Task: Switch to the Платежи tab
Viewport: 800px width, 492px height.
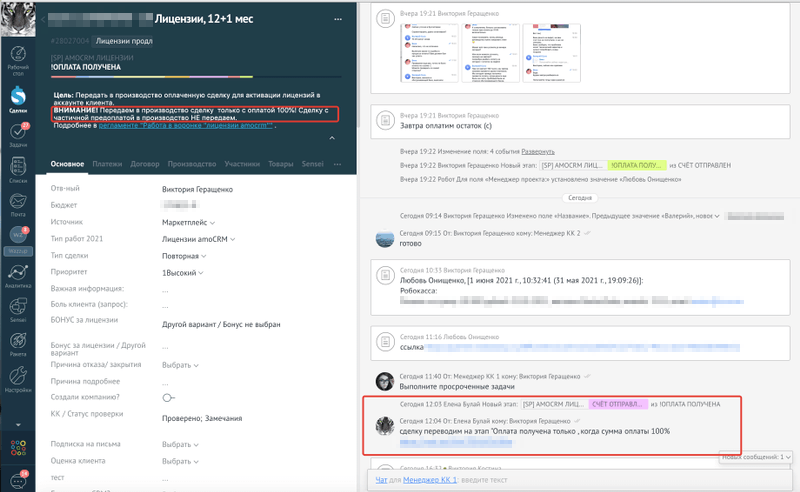Action: coord(107,163)
